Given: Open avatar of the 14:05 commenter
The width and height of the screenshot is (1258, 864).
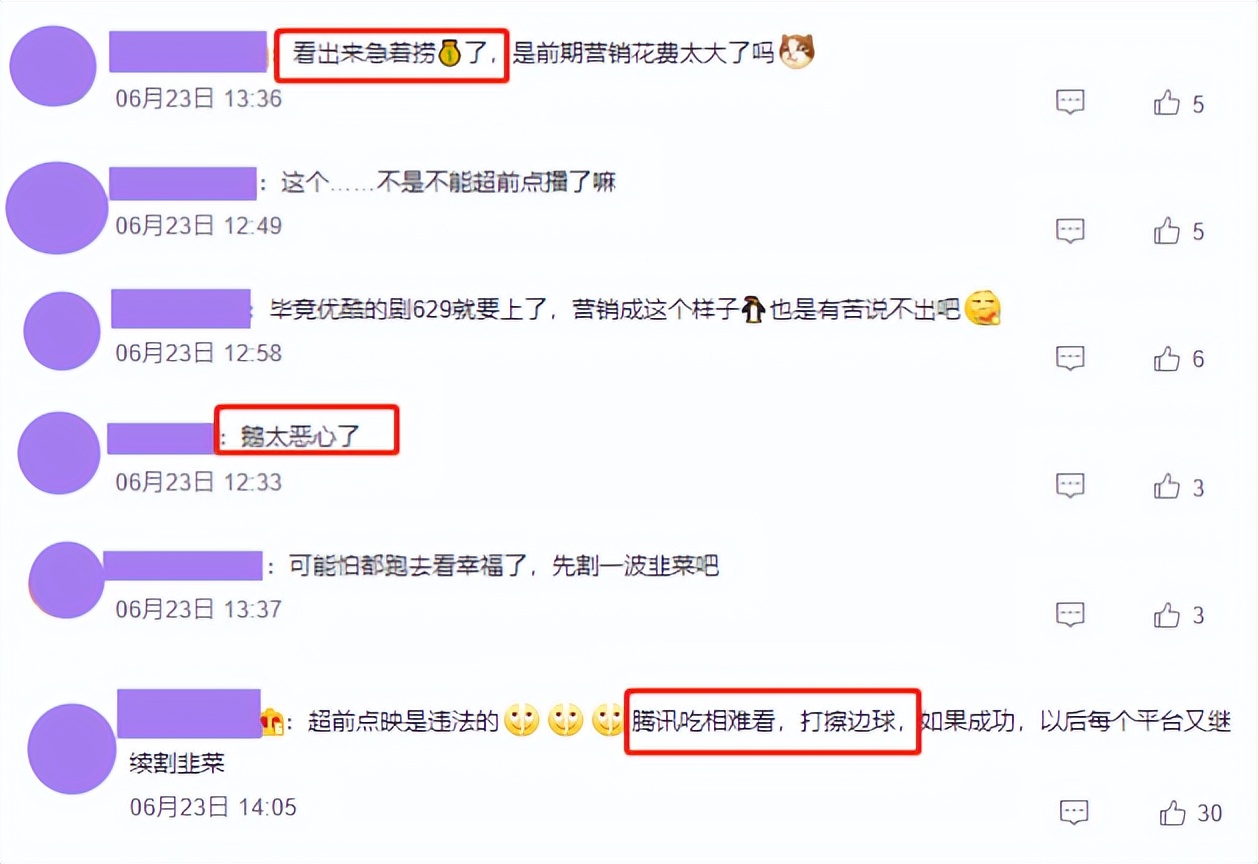Looking at the screenshot, I should 72,748.
